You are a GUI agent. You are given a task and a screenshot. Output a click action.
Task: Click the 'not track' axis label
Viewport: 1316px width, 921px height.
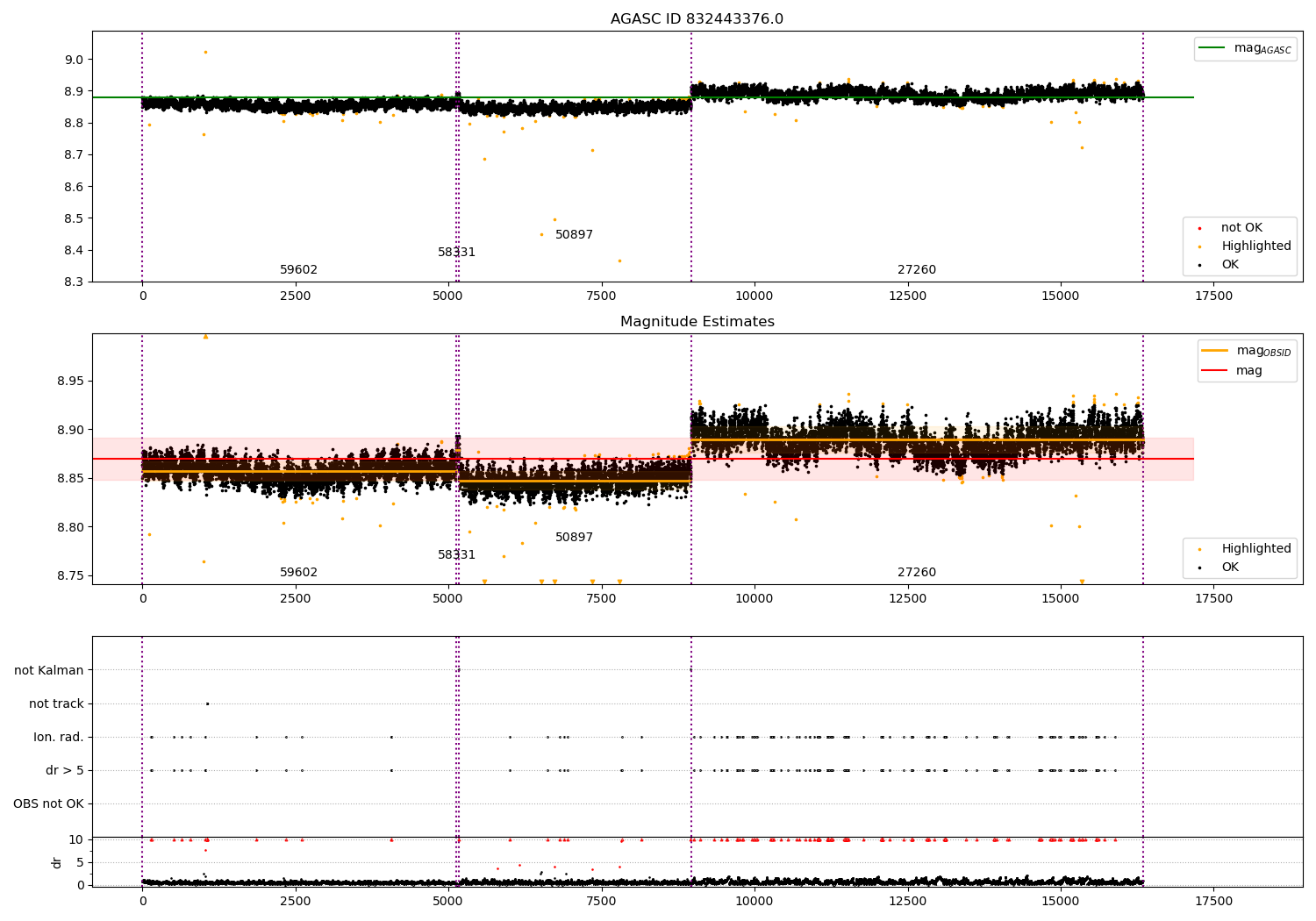pos(56,704)
